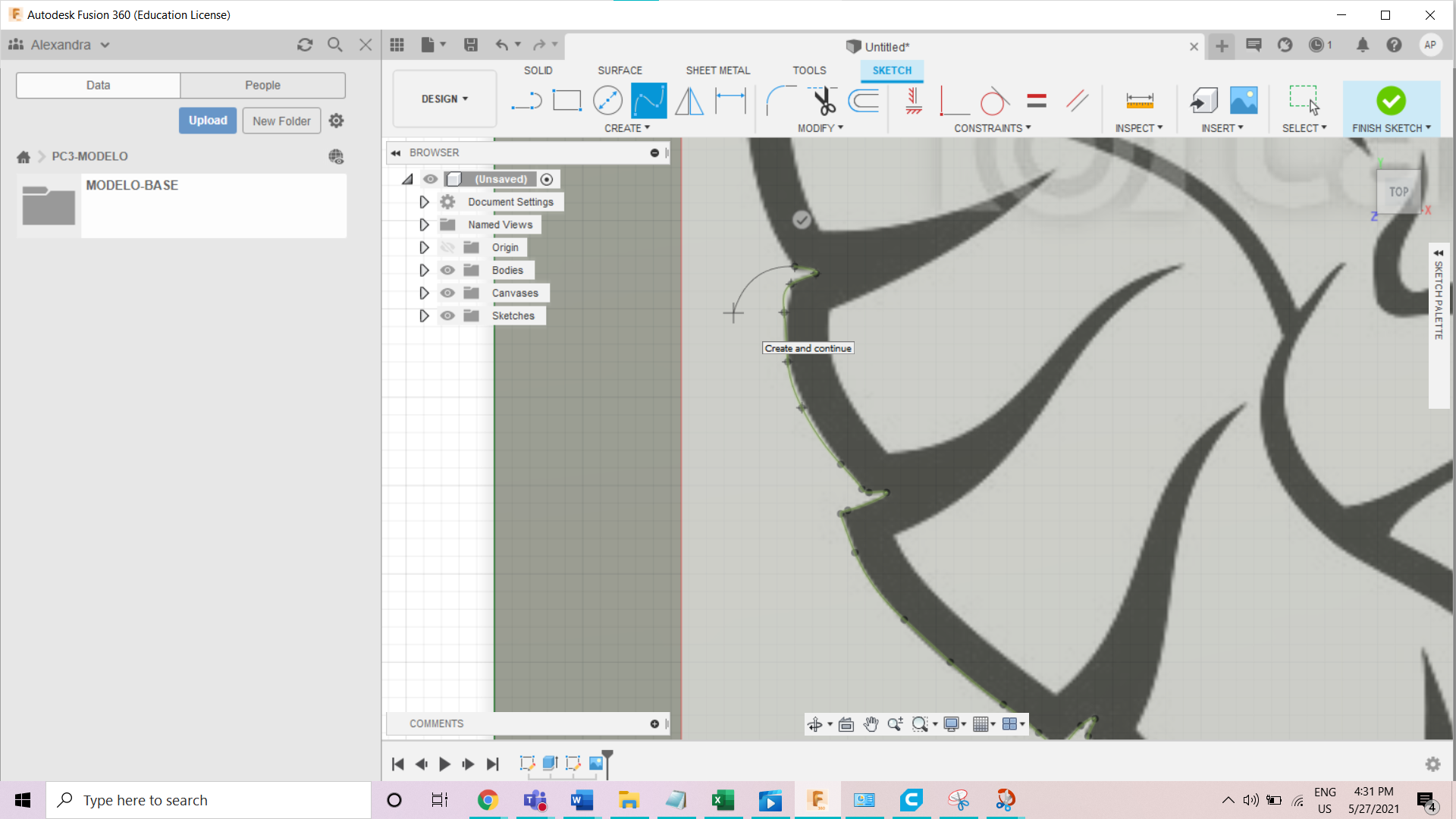Click Insert Derive icon
The image size is (1456, 819).
(1203, 100)
